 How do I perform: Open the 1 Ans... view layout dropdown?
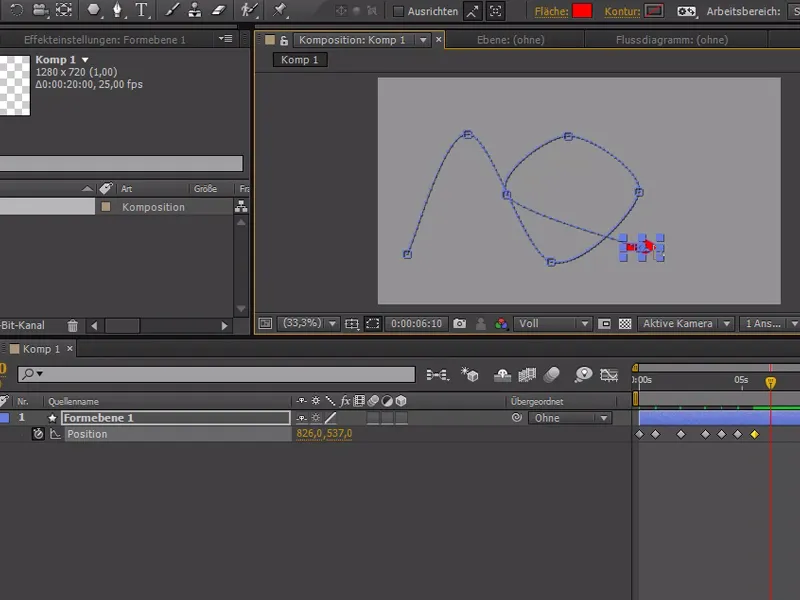point(769,323)
